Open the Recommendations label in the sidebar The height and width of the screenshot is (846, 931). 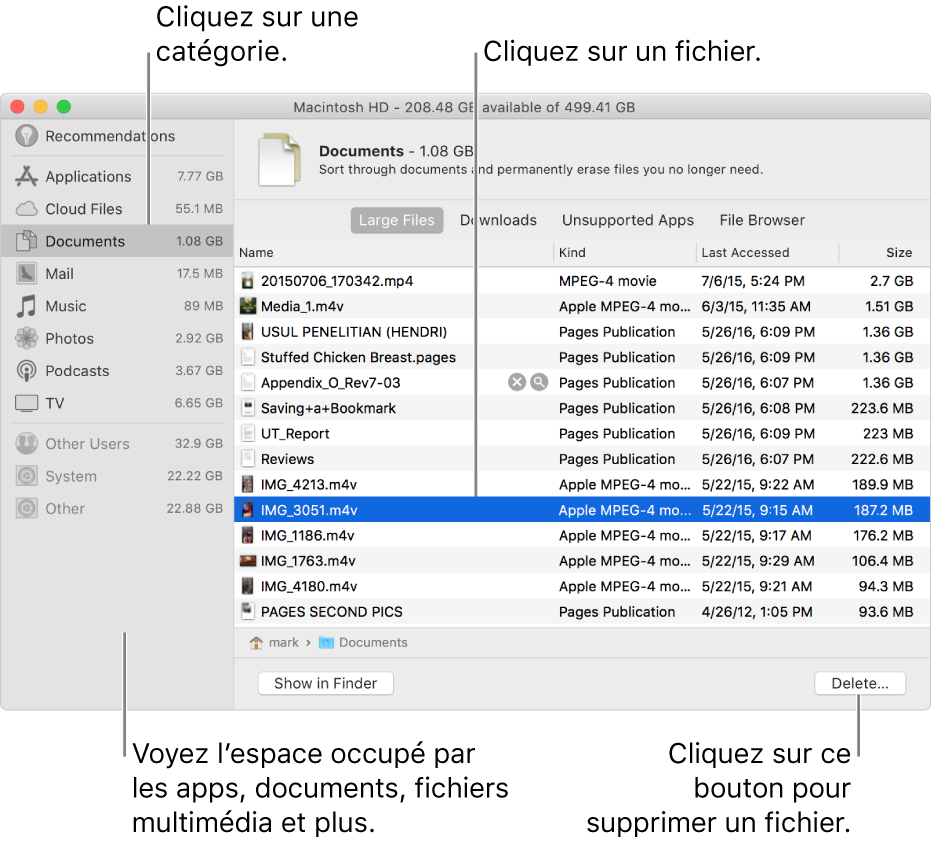tap(110, 137)
